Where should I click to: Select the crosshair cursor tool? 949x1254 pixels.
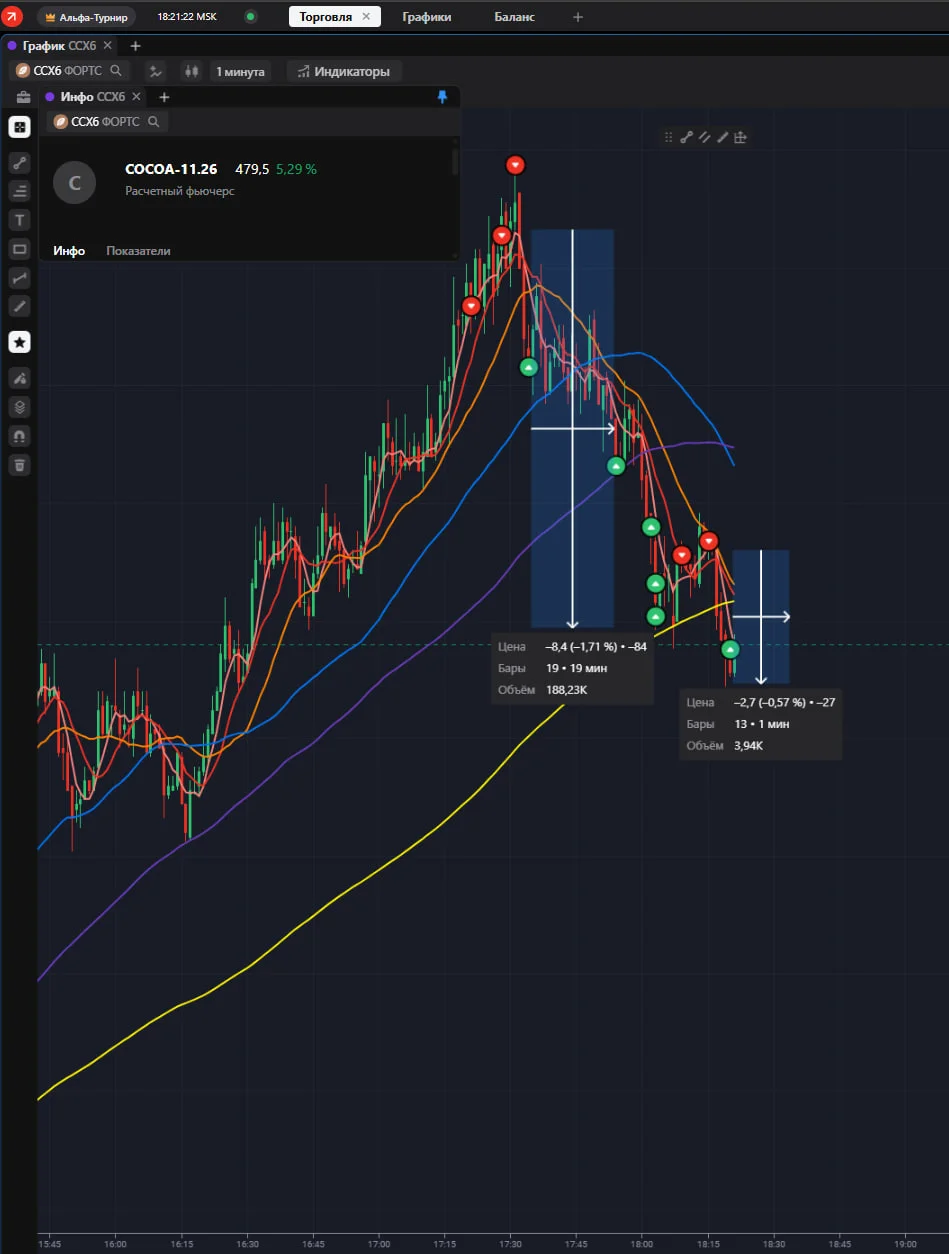pos(20,127)
